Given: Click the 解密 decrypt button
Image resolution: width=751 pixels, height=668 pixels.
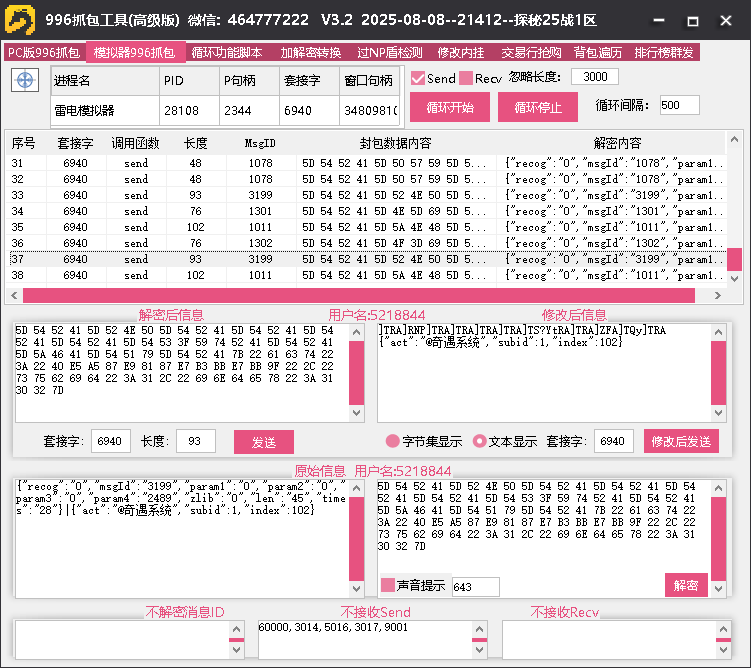Looking at the screenshot, I should coord(686,585).
